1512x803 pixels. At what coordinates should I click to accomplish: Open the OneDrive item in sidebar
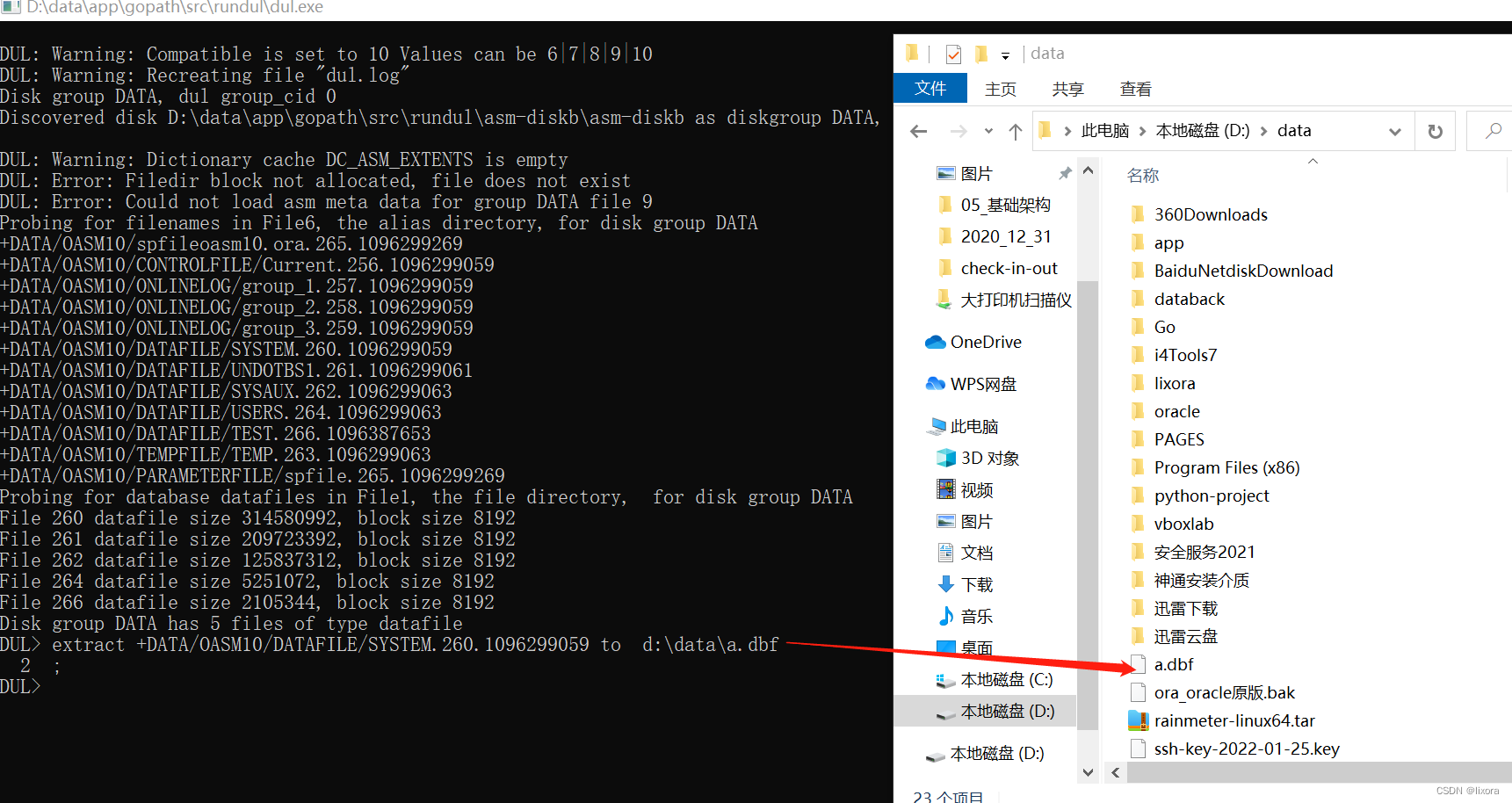(986, 342)
